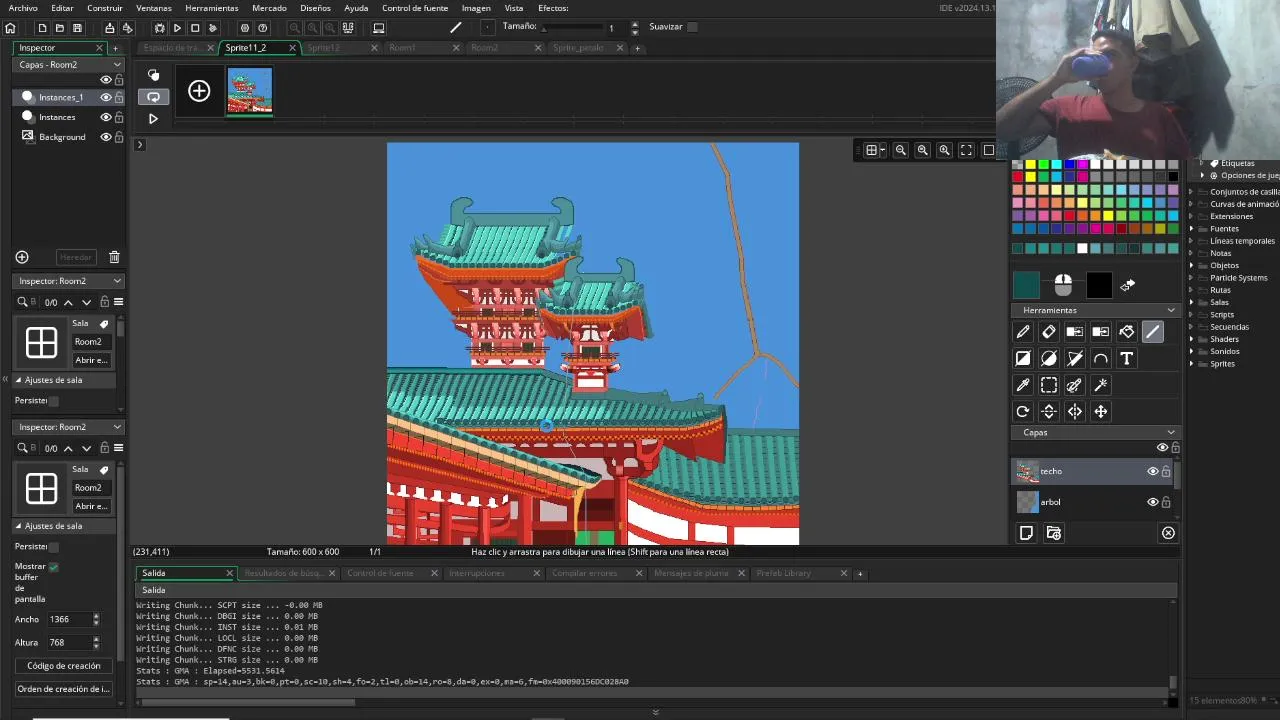This screenshot has width=1280, height=720.
Task: Collapse the Herramientas panel
Action: point(1171,310)
